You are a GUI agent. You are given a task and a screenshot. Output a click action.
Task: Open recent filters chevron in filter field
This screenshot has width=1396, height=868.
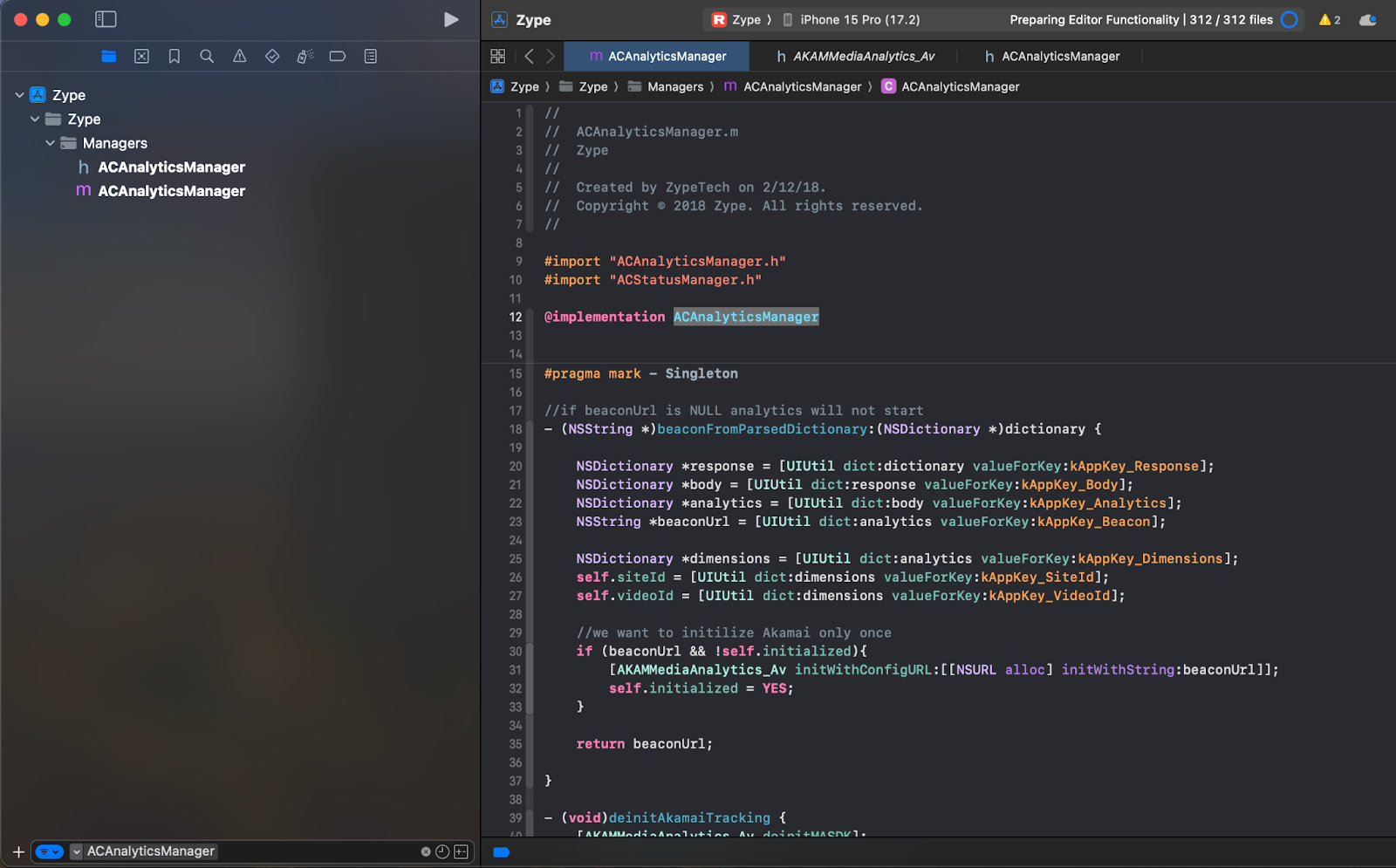(x=77, y=851)
